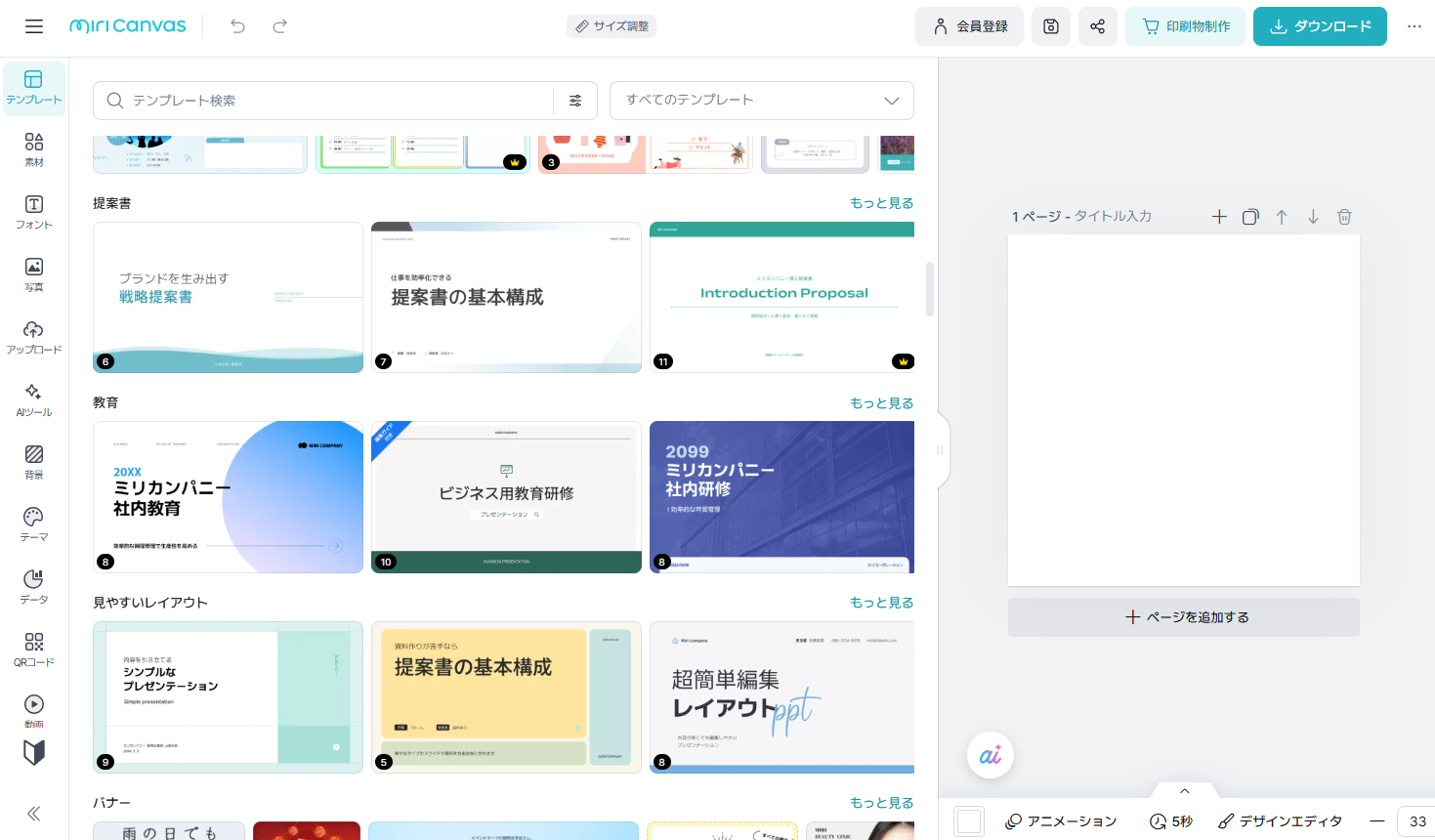The height and width of the screenshot is (840, 1435).
Task: Open the アップロード sidebar tab
Action: click(34, 338)
